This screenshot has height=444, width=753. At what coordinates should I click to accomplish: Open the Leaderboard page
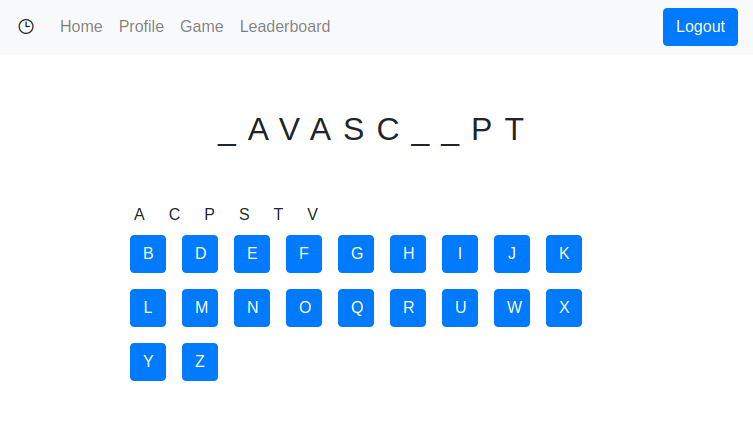tap(285, 27)
